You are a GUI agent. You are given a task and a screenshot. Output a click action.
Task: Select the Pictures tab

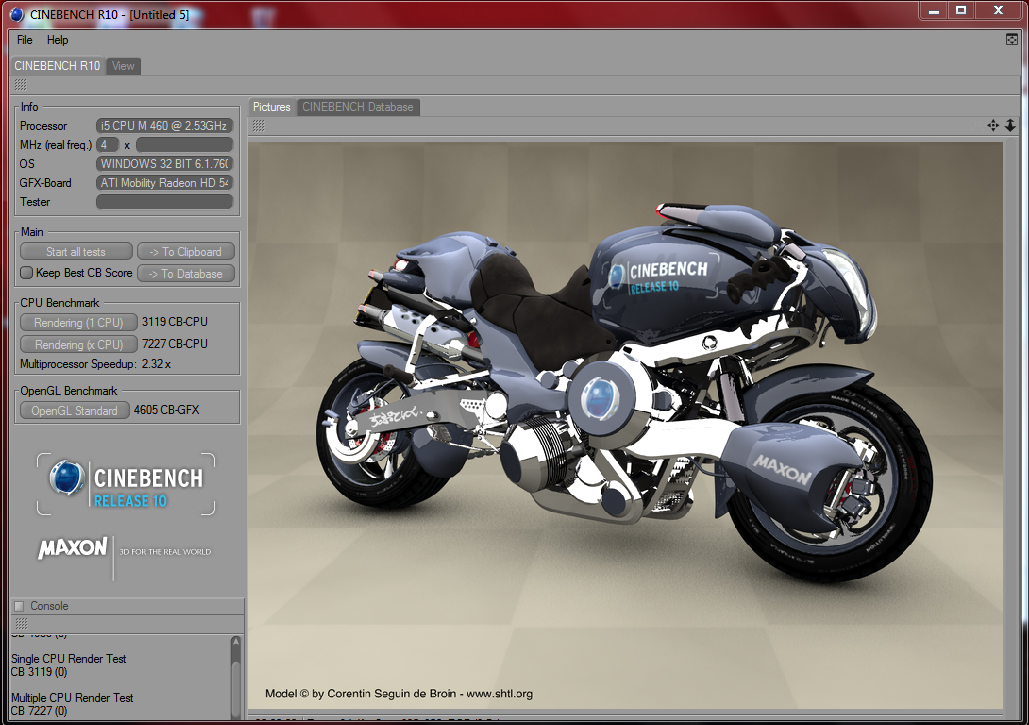(272, 107)
